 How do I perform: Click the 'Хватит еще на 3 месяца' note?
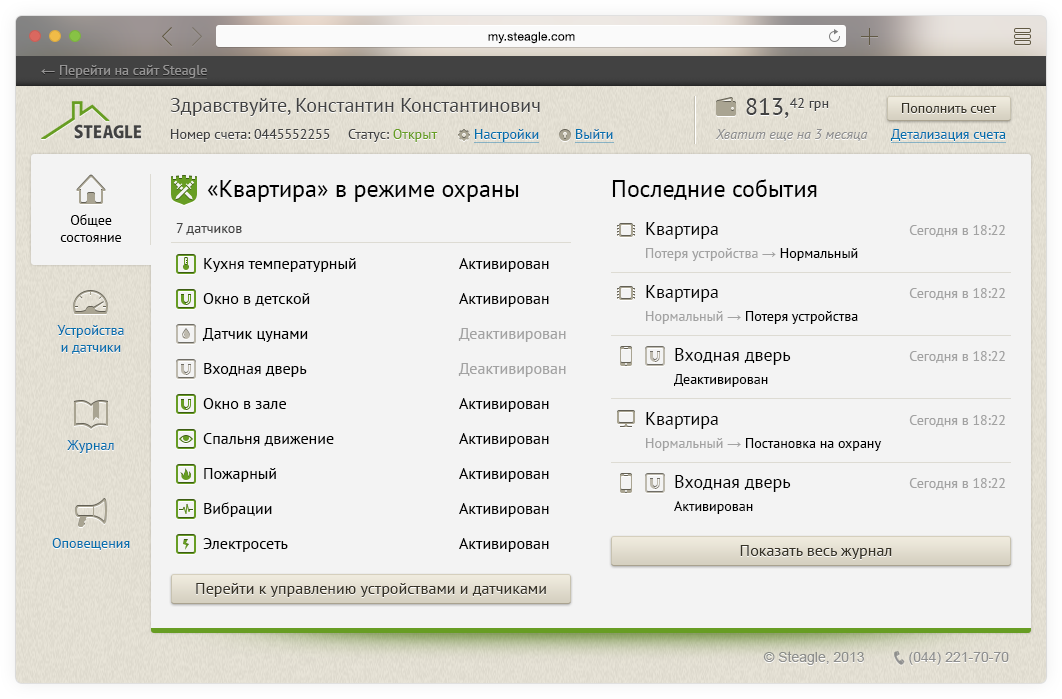click(x=792, y=134)
